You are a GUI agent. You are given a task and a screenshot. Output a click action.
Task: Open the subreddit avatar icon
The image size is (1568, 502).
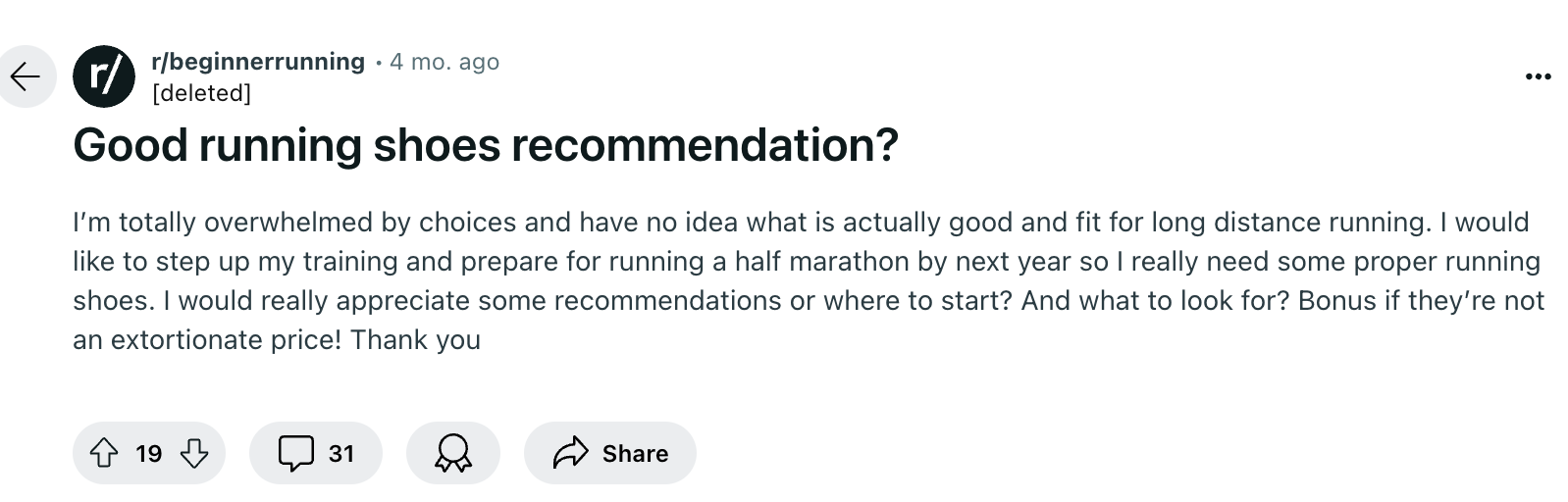[x=104, y=76]
